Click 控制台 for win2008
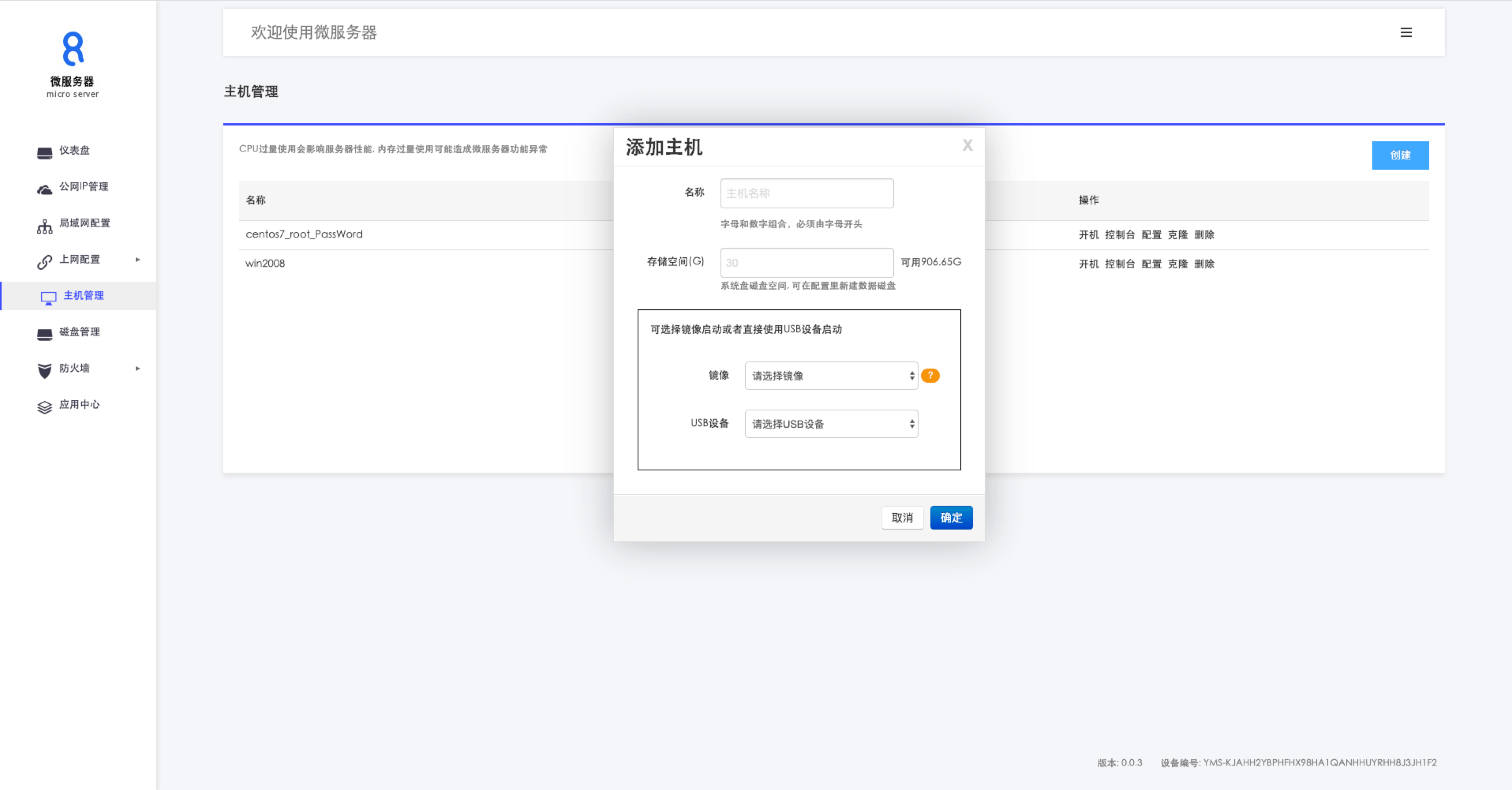Image resolution: width=1512 pixels, height=790 pixels. point(1120,264)
